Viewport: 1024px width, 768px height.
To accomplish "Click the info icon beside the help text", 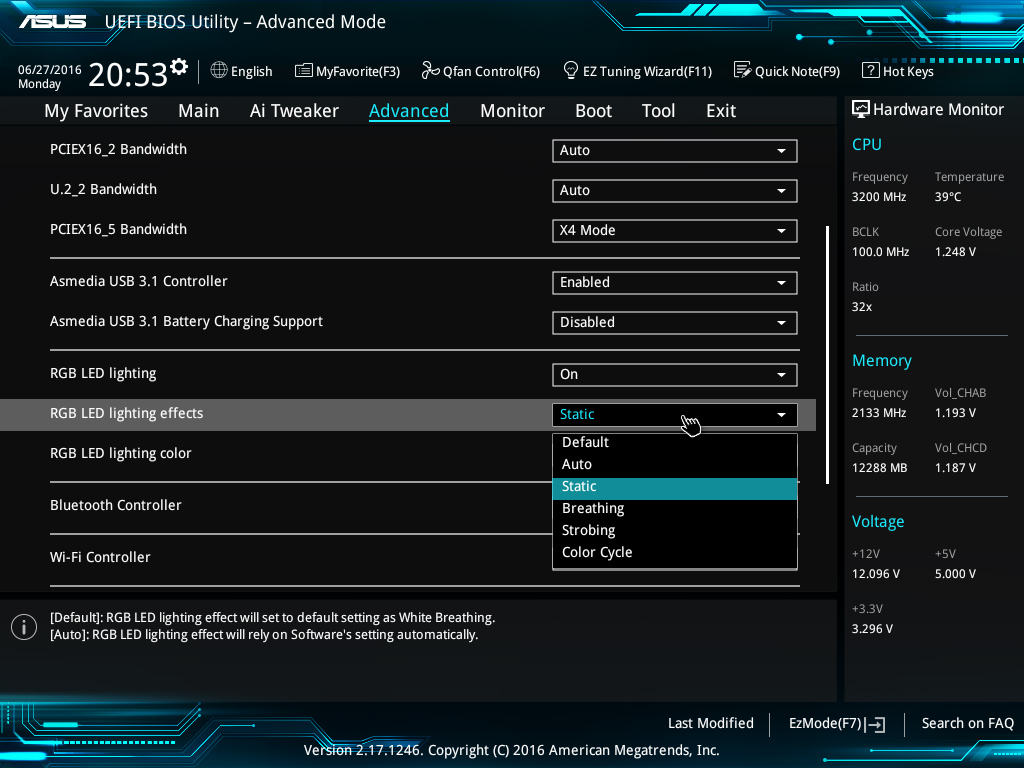I will 24,627.
